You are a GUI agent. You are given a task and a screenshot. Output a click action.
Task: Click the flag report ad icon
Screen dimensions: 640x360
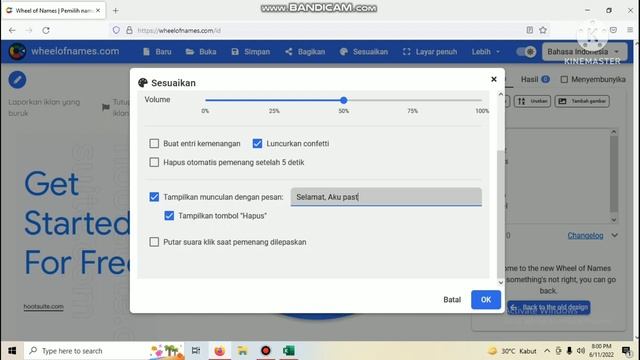point(106,107)
